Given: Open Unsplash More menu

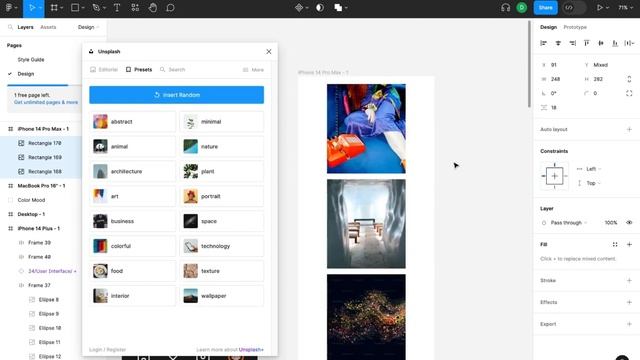Looking at the screenshot, I should click(253, 70).
